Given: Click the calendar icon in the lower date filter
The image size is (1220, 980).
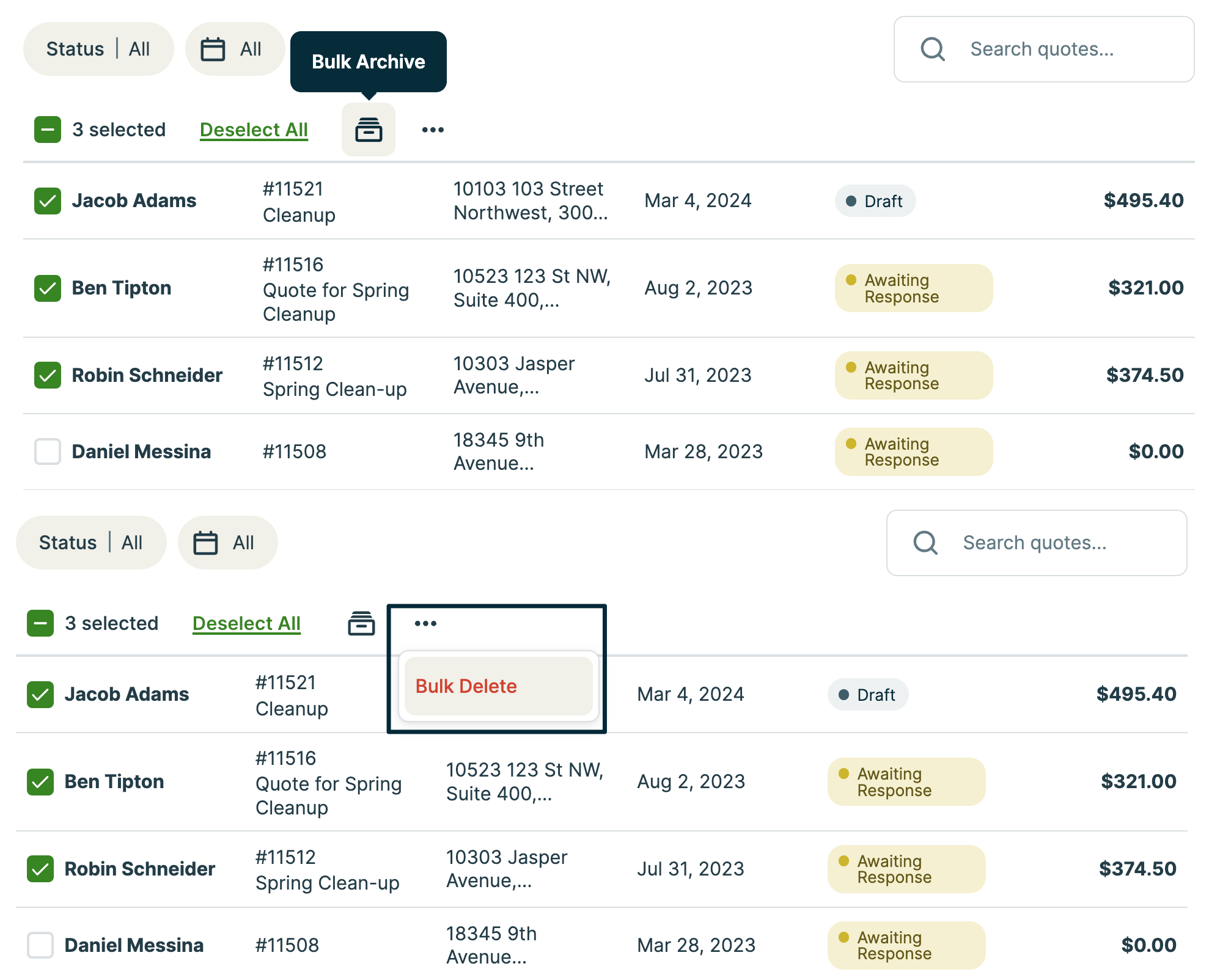Looking at the screenshot, I should pos(205,543).
